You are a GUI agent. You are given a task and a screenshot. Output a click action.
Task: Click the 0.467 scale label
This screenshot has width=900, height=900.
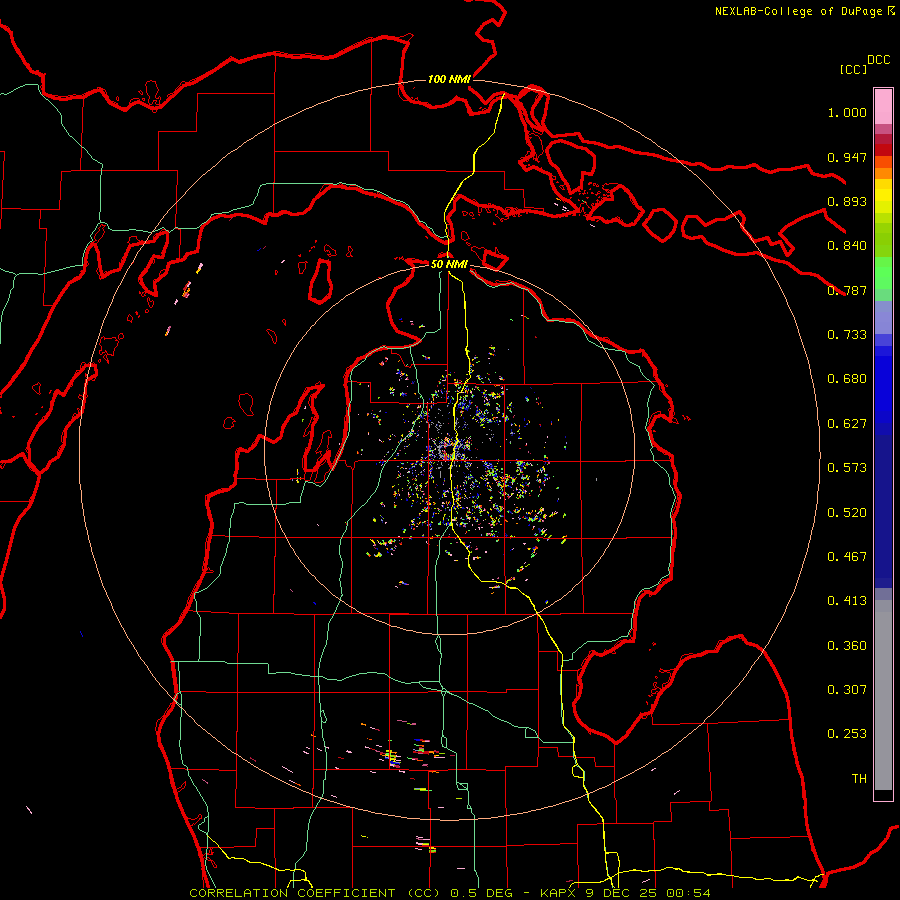(847, 557)
